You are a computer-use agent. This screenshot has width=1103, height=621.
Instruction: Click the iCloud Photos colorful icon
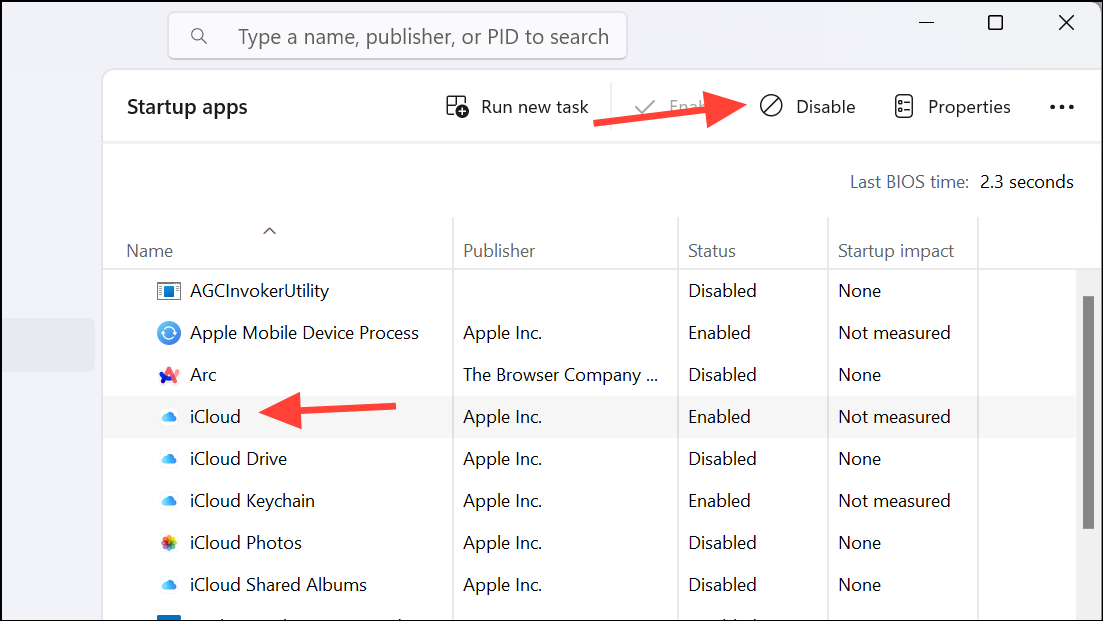169,543
